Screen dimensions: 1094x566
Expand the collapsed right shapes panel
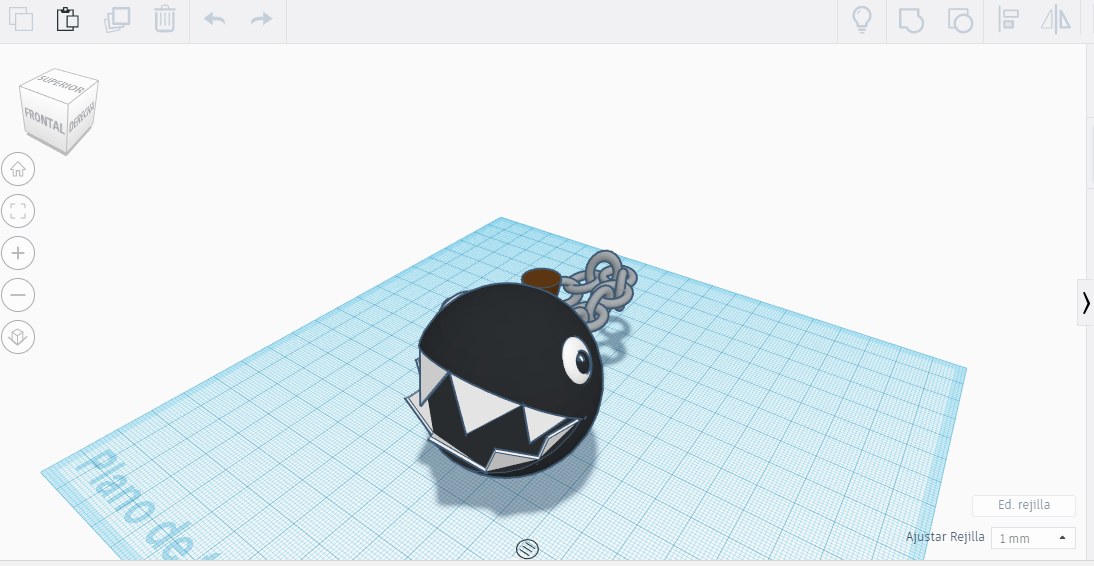[1086, 302]
